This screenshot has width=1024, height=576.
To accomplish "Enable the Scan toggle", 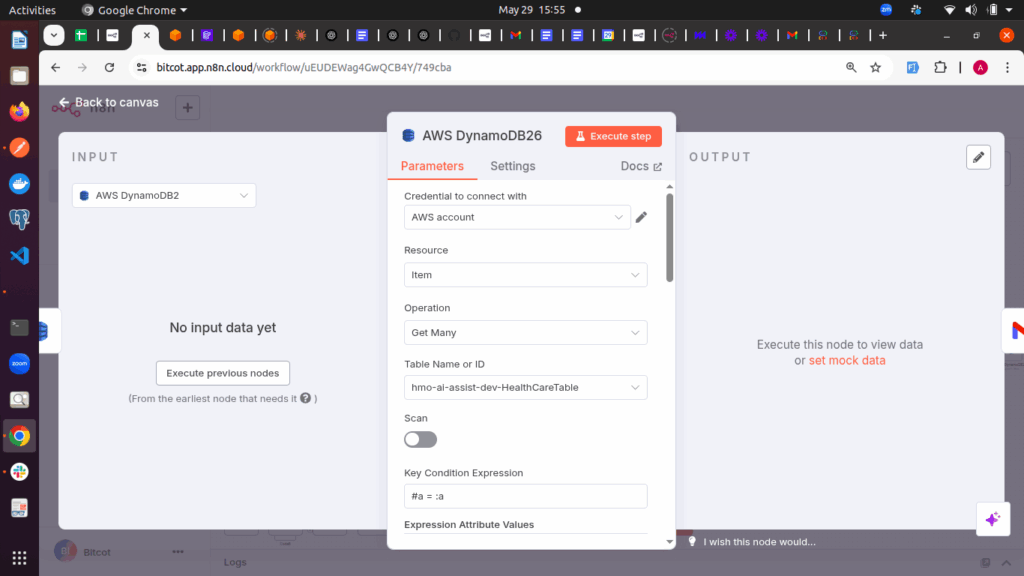I will point(420,439).
